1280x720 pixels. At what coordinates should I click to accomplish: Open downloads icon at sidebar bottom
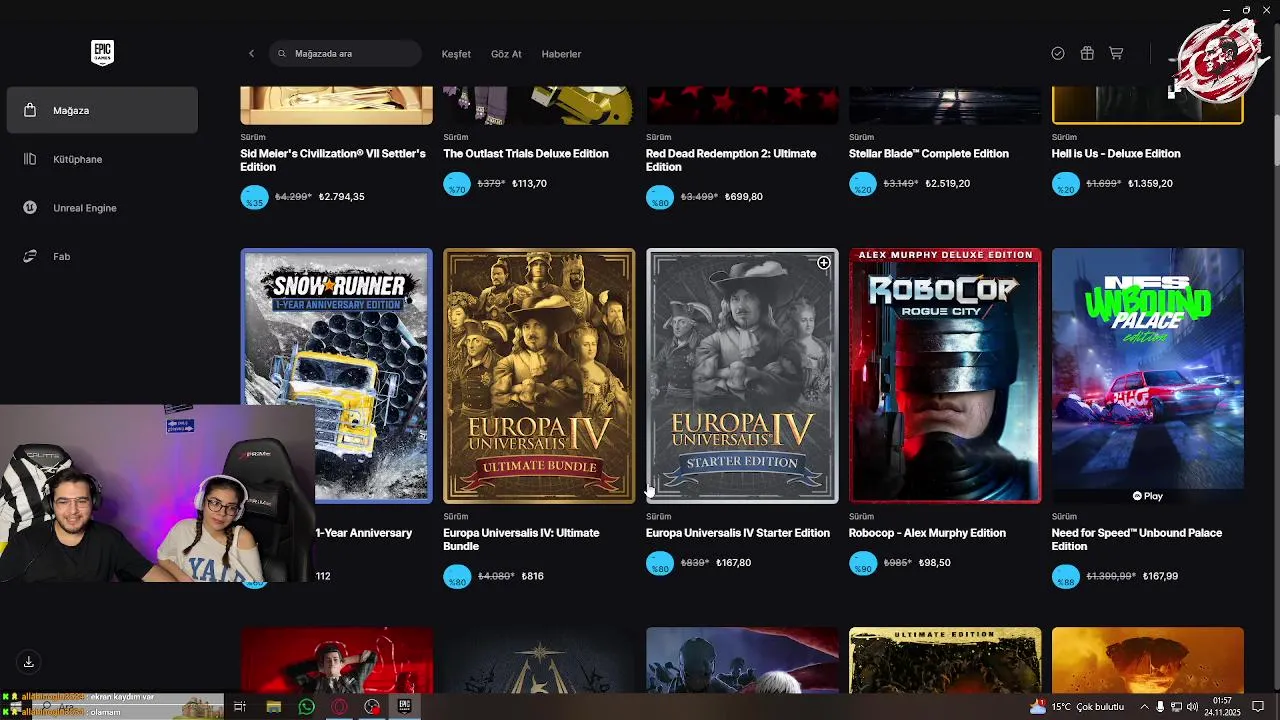coord(29,662)
